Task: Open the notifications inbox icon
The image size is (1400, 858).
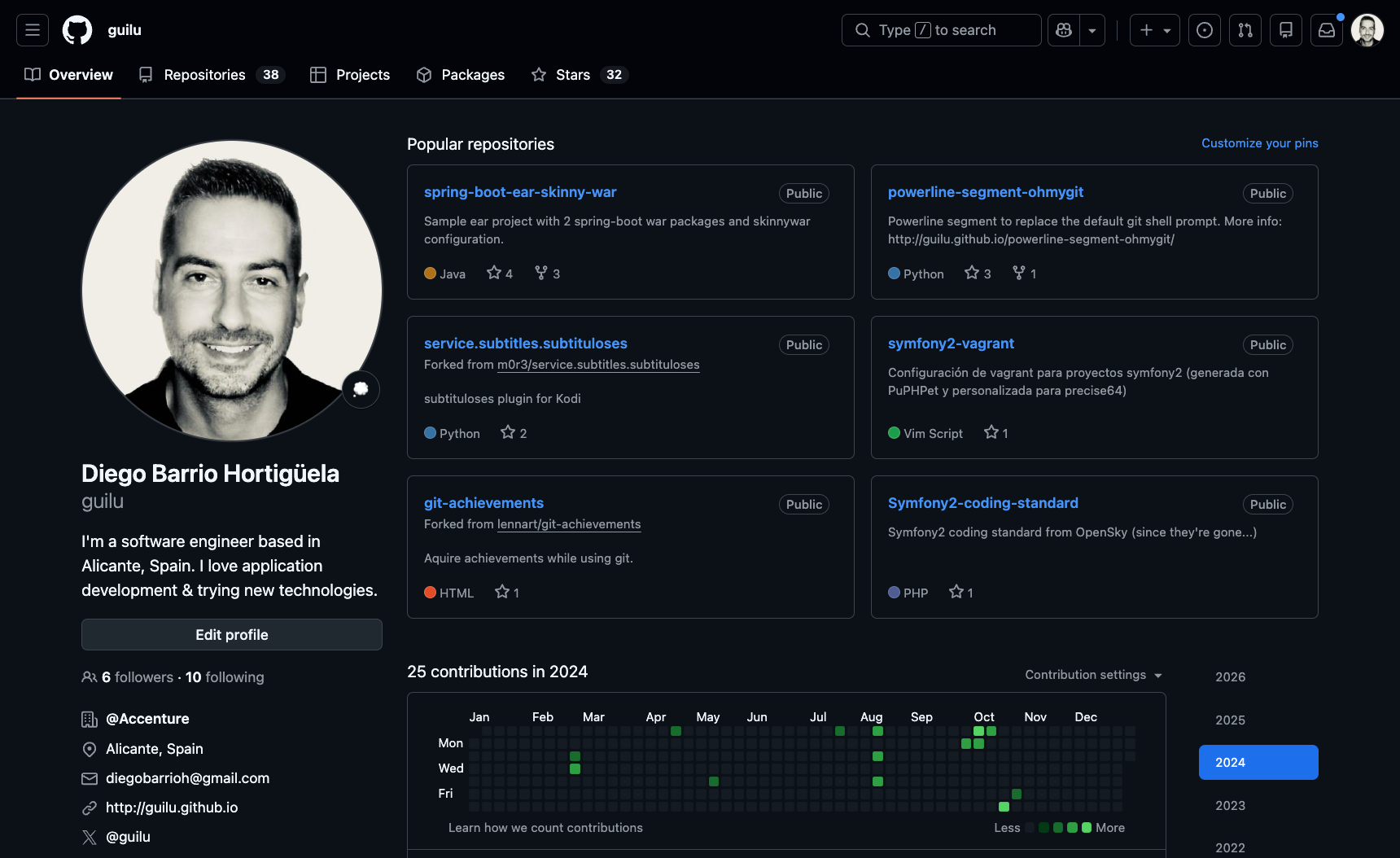Action: click(1326, 29)
